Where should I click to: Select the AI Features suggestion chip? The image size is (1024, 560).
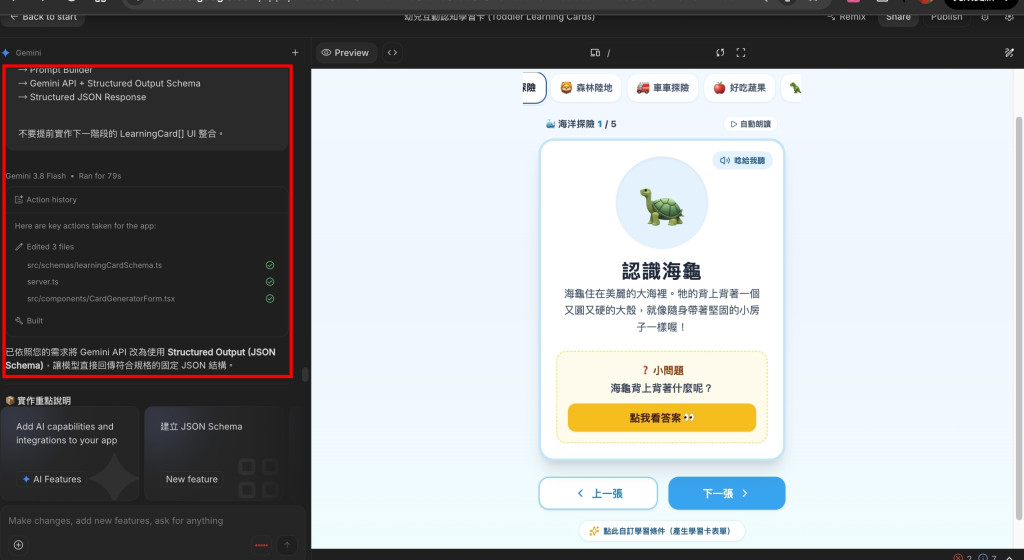pyautogui.click(x=52, y=479)
